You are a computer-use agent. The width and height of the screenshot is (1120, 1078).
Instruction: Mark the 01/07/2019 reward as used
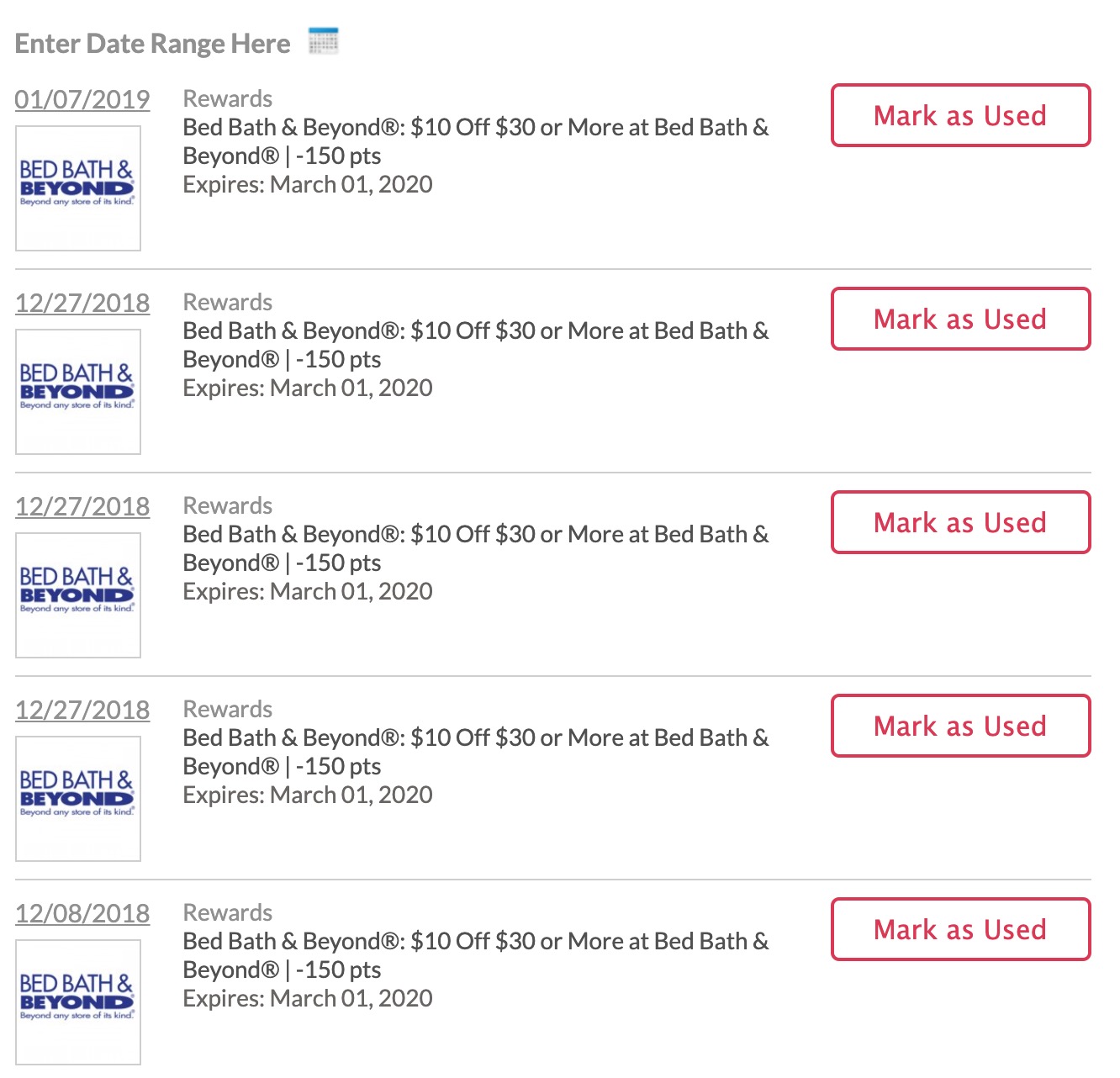coord(960,115)
